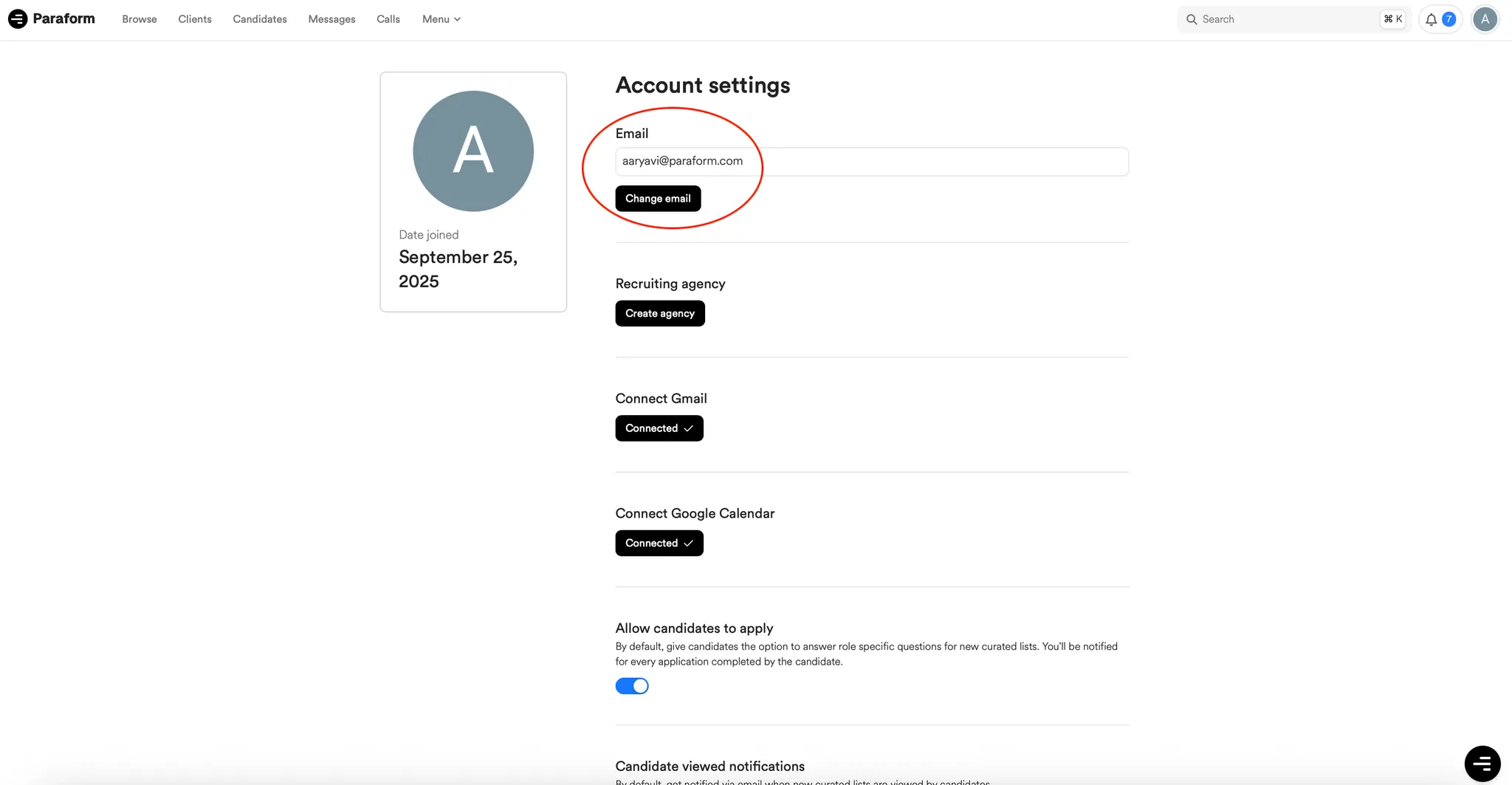Open the user avatar menu in the top bar
This screenshot has width=1512, height=785.
pyautogui.click(x=1485, y=19)
